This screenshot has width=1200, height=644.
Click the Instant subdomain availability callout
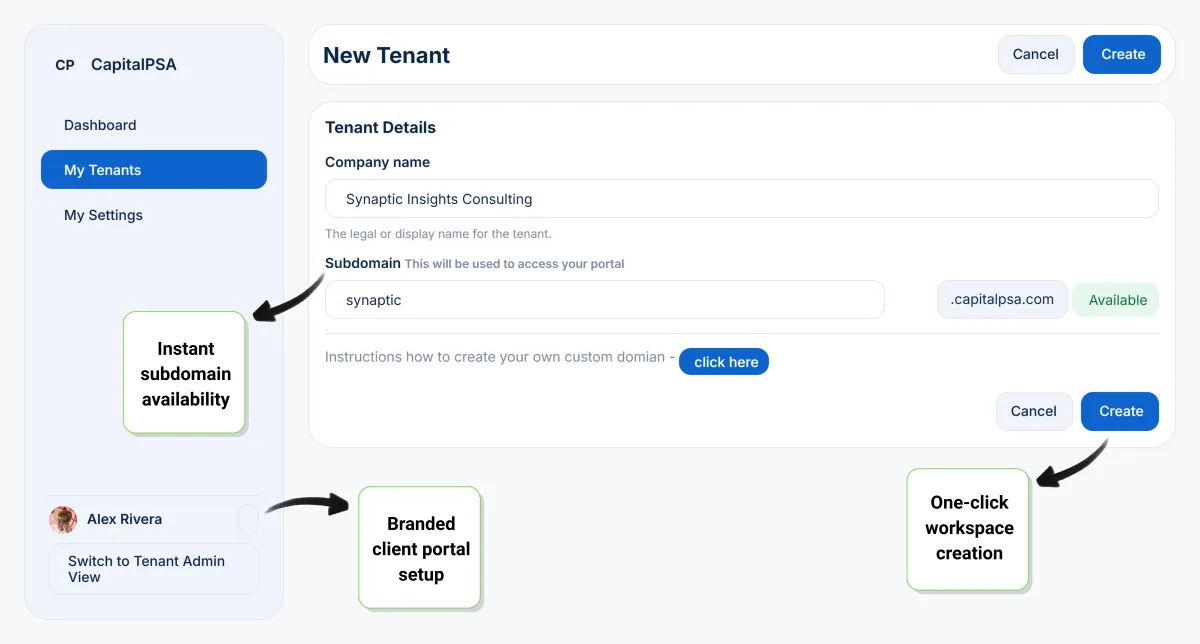click(185, 373)
